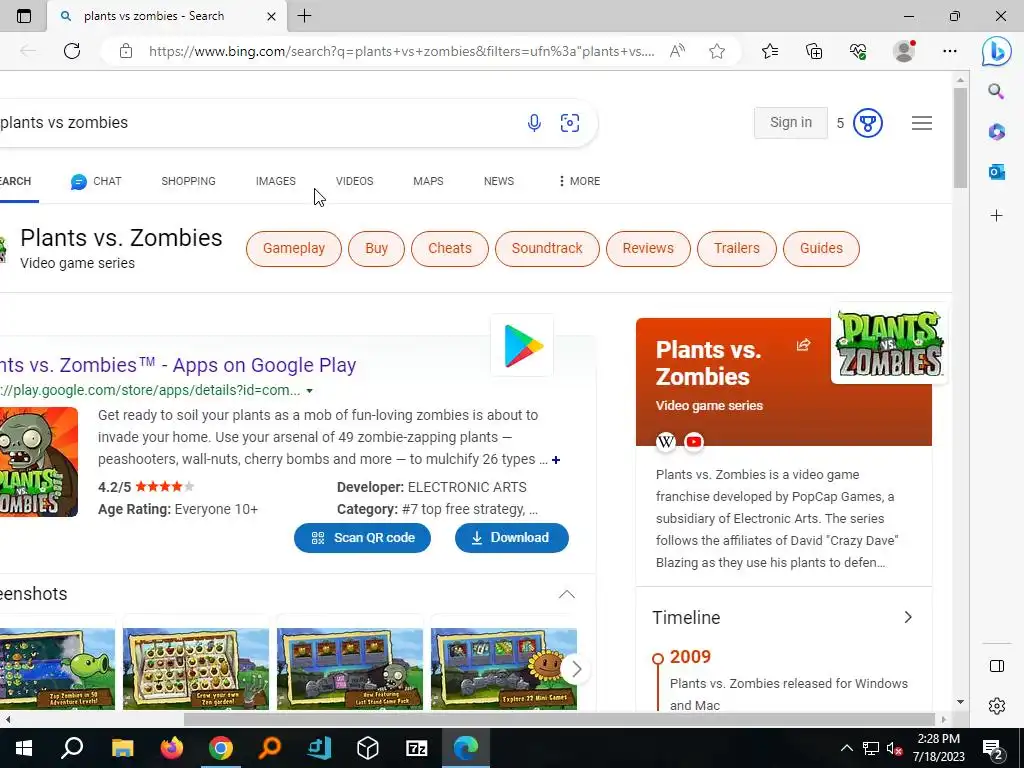The height and width of the screenshot is (768, 1024).
Task: Switch to the SHOPPING tab
Action: point(188,182)
